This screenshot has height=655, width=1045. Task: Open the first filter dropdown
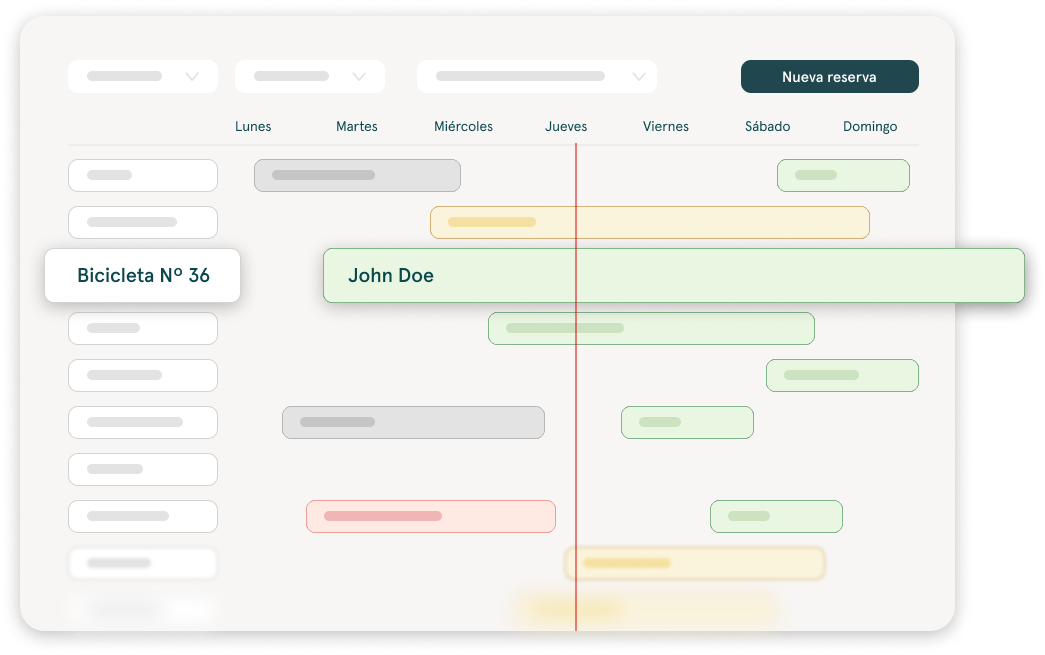tap(143, 77)
